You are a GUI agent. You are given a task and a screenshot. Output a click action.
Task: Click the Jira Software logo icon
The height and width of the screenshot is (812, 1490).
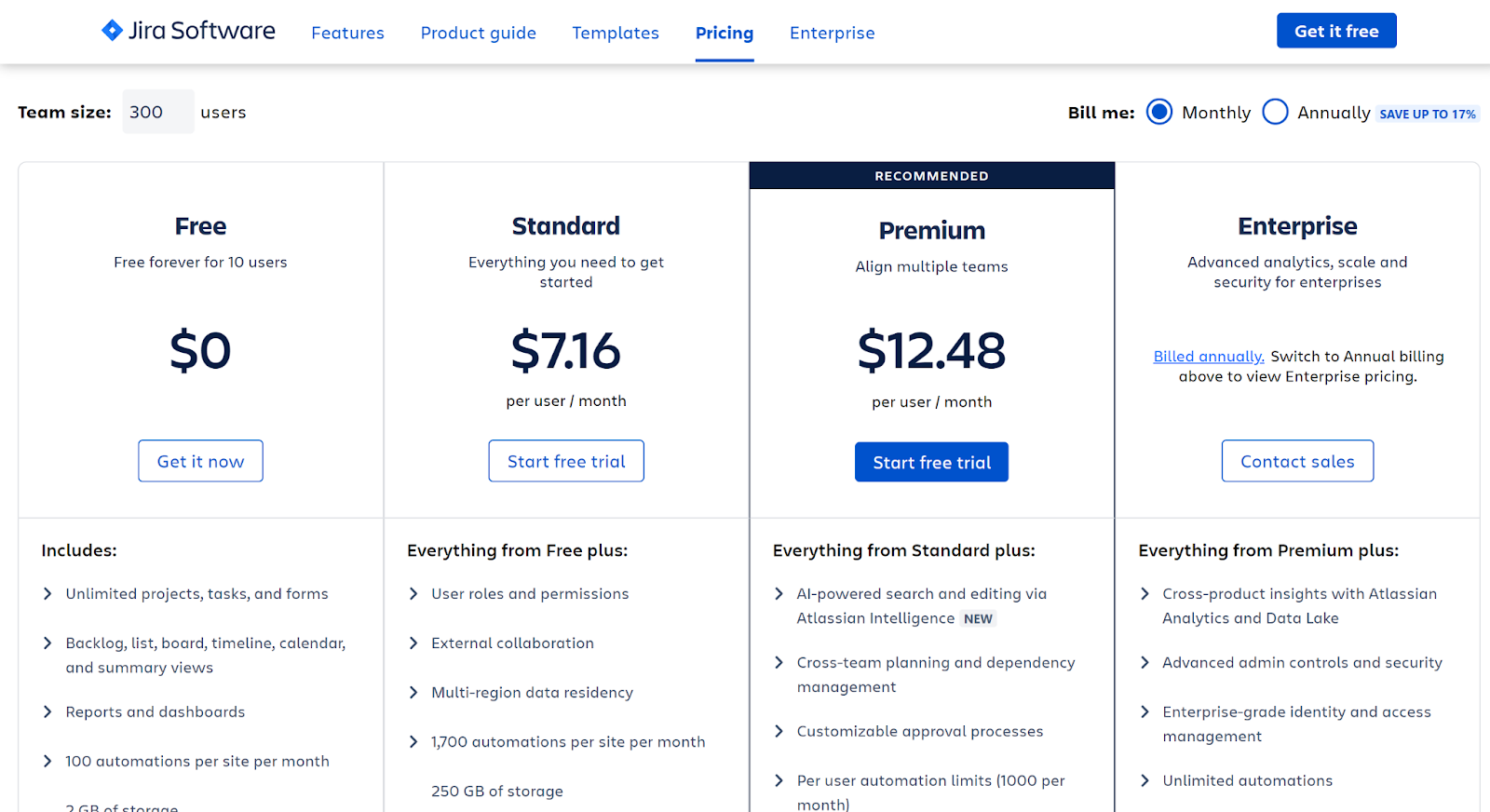112,31
